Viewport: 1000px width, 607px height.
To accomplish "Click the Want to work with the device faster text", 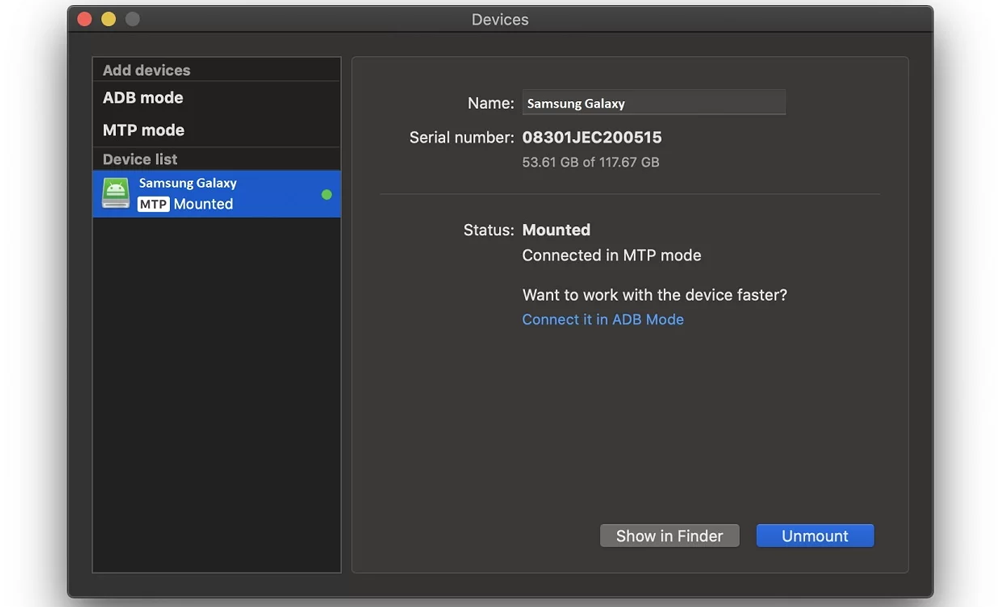I will [x=654, y=295].
